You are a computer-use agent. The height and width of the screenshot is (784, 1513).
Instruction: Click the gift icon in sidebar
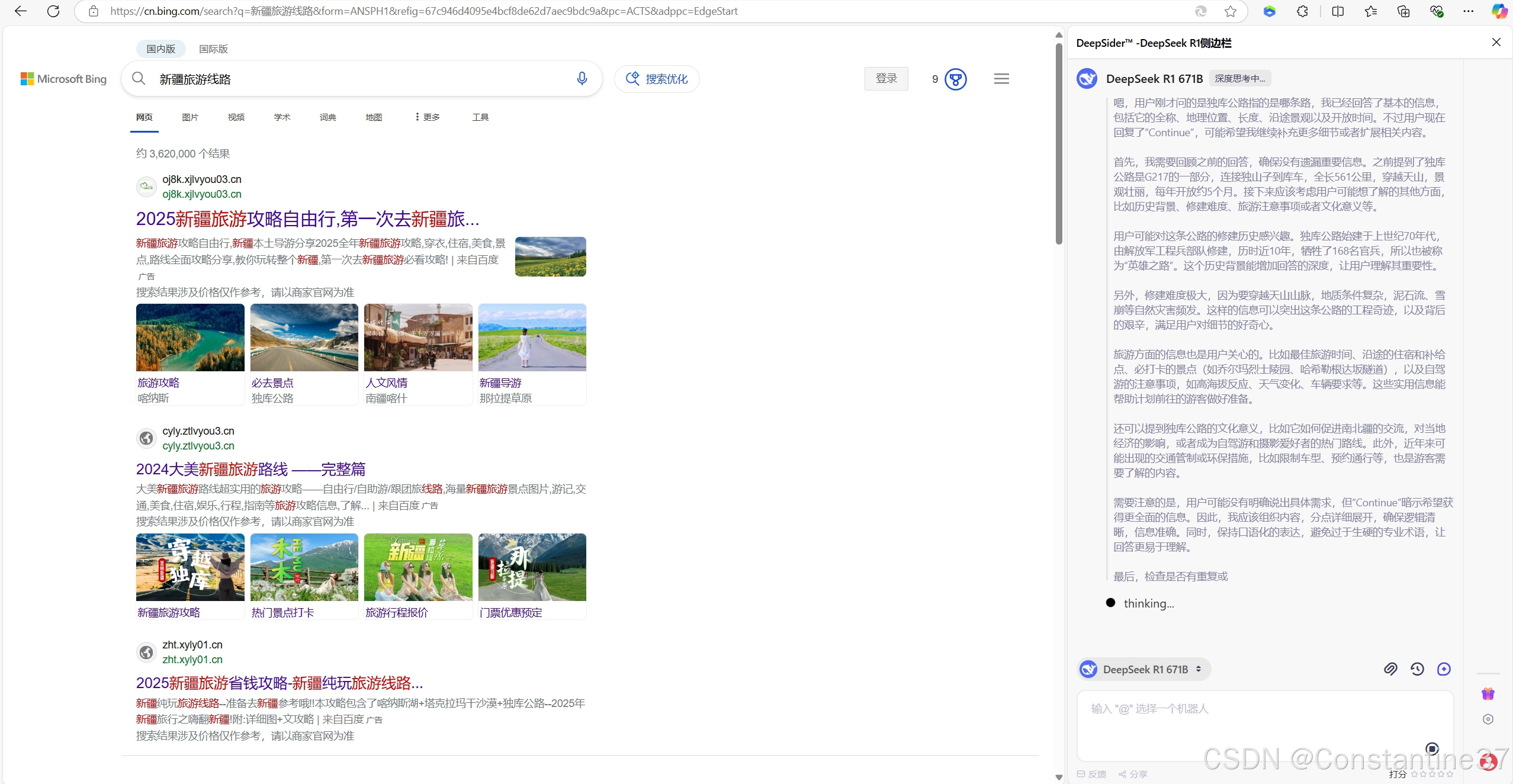(1488, 693)
